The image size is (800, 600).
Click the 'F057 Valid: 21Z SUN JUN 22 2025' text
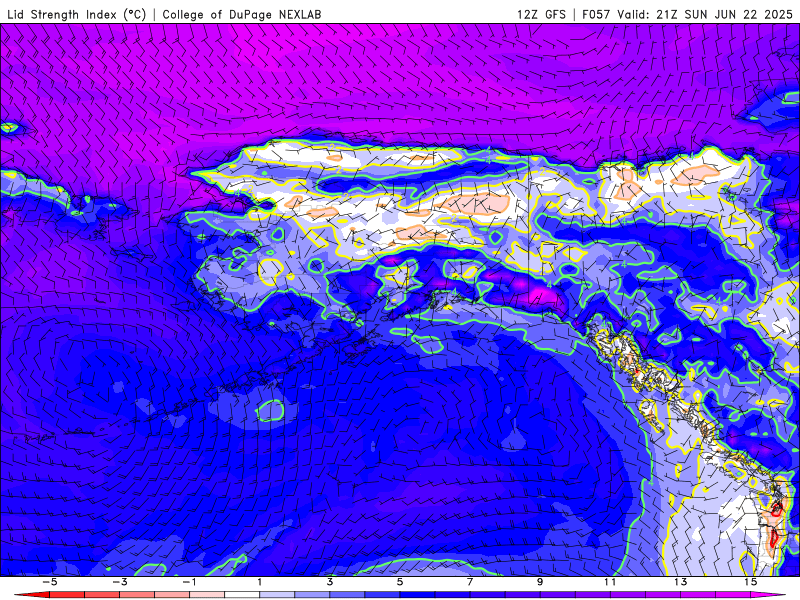[x=687, y=14]
